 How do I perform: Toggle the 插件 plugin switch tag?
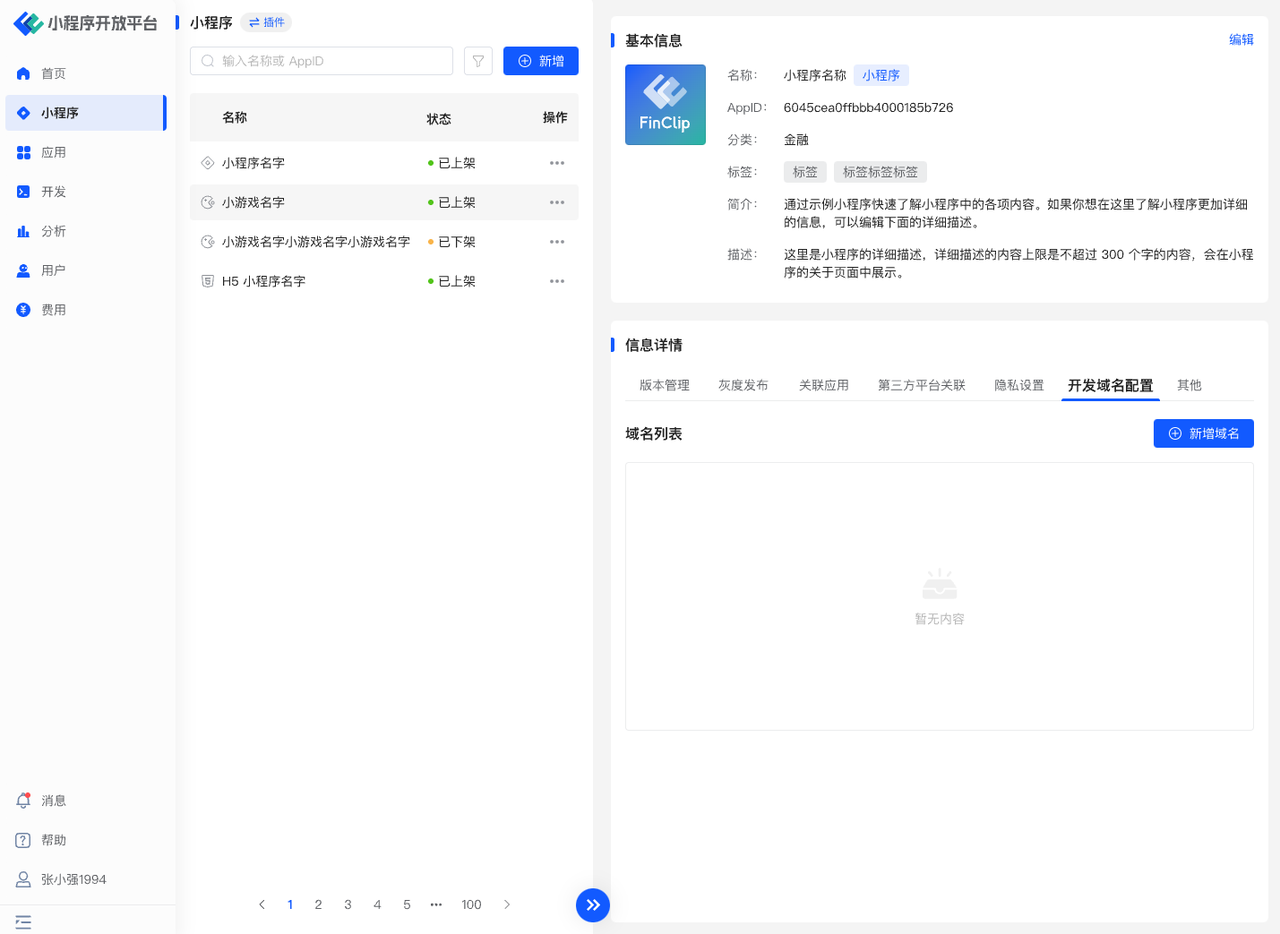pos(266,22)
